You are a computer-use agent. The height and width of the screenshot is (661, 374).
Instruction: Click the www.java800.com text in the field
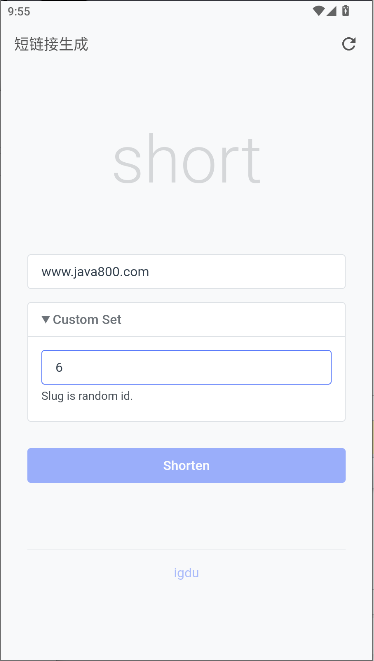(95, 272)
